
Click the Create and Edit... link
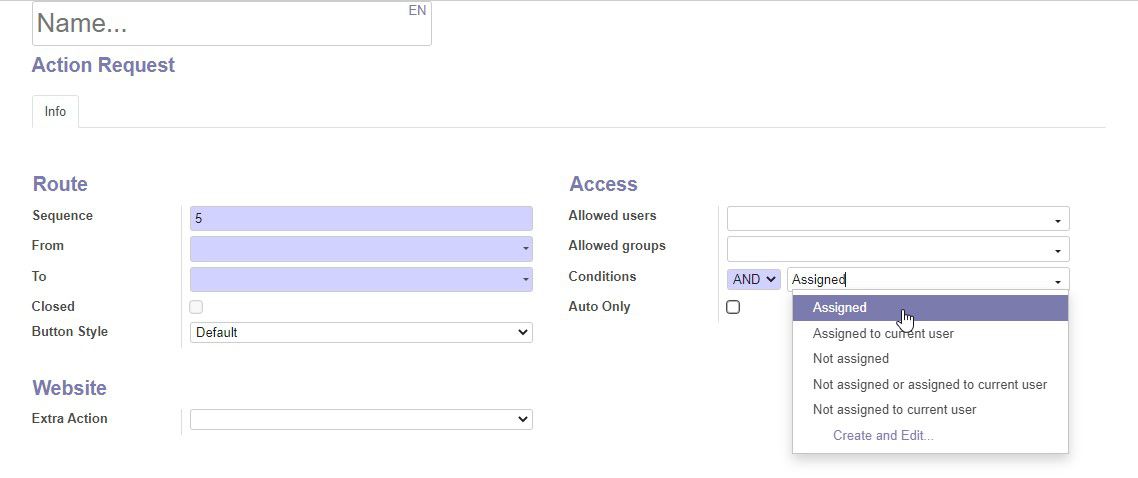(x=883, y=435)
